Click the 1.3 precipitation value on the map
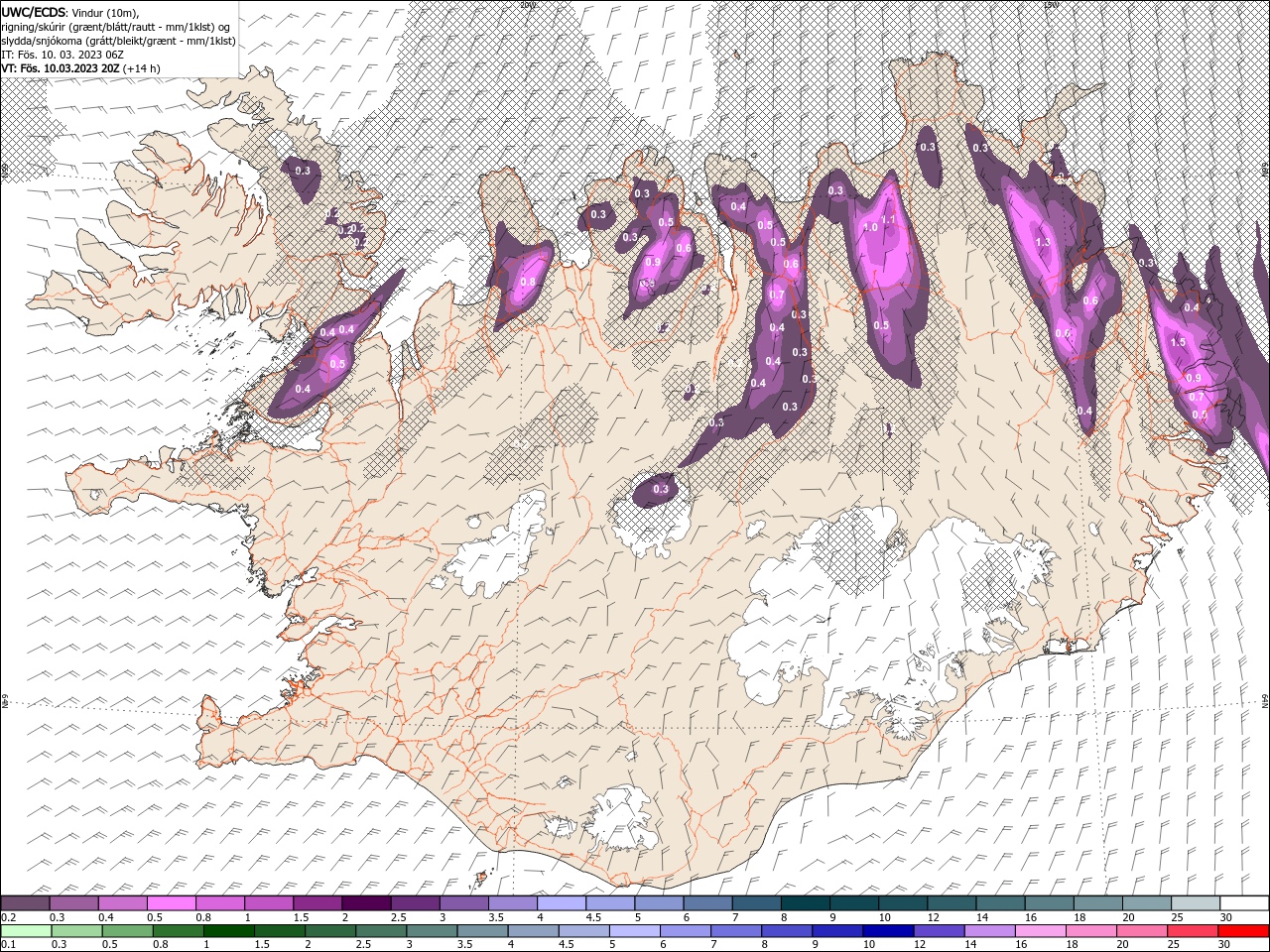 [x=1043, y=242]
